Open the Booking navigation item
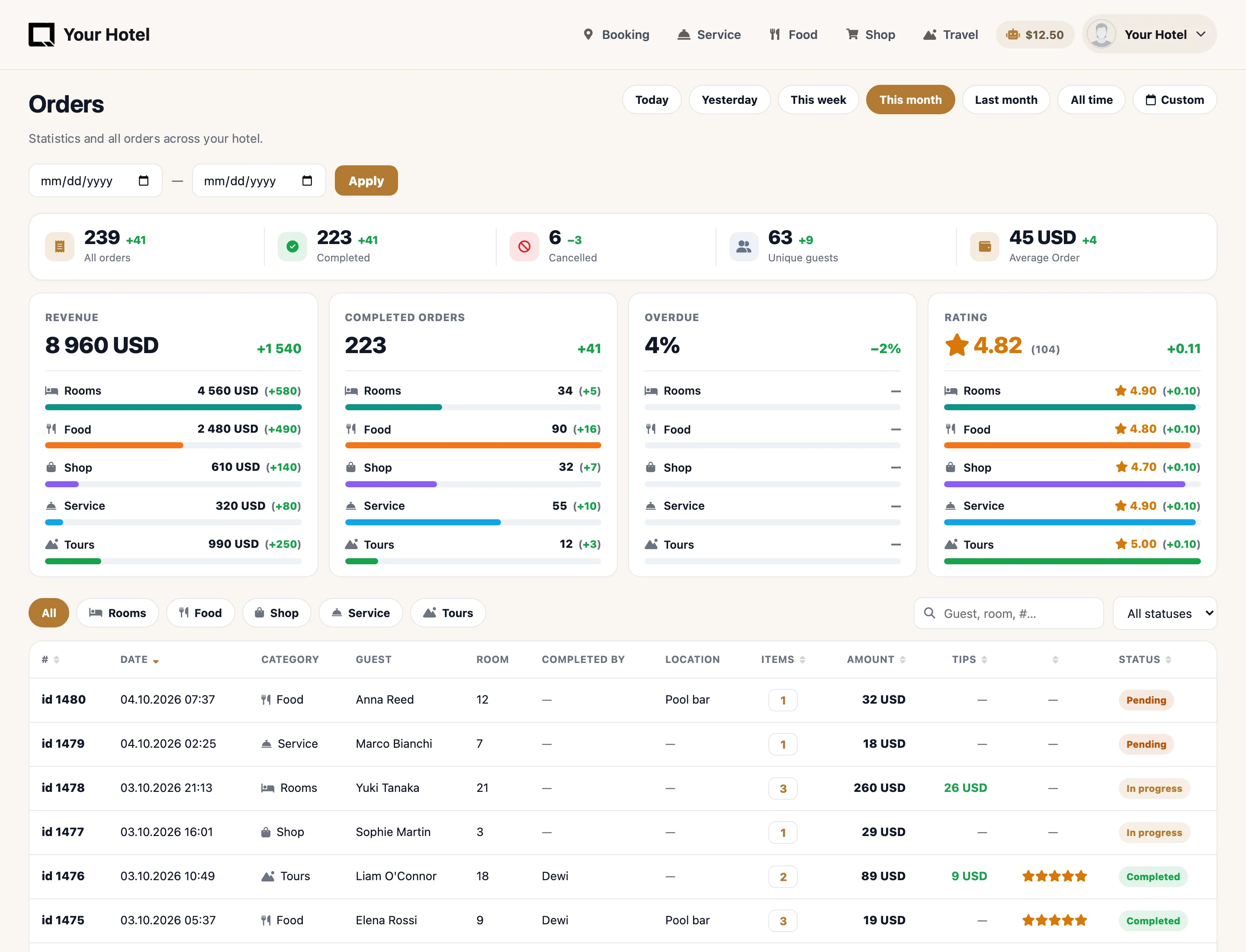The height and width of the screenshot is (952, 1246). coord(617,35)
